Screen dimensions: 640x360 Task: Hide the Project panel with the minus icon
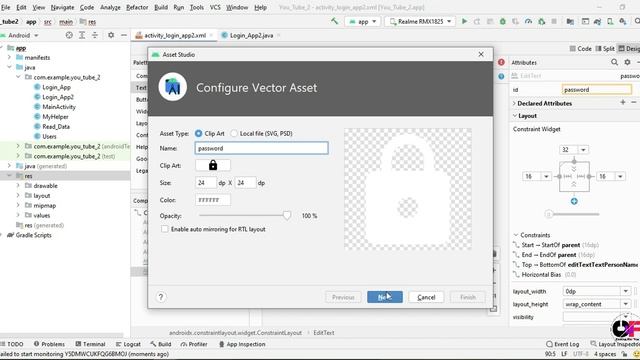pyautogui.click(x=124, y=36)
